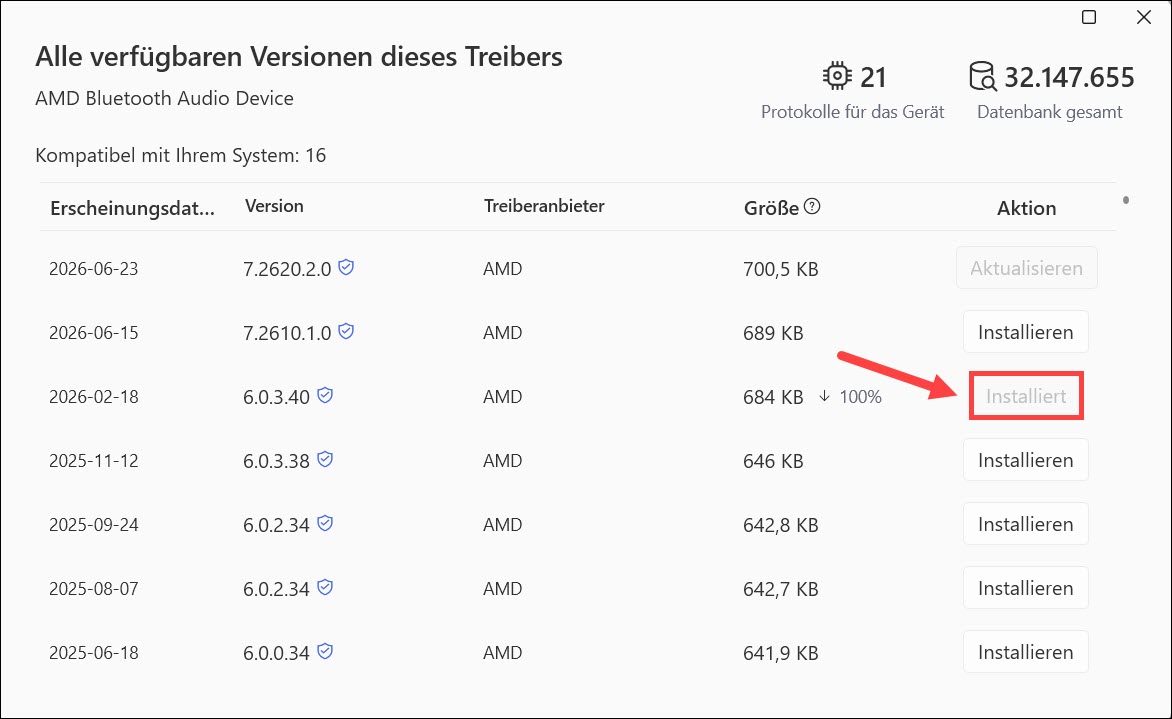Click the size value 700,5 KB

pos(780,269)
